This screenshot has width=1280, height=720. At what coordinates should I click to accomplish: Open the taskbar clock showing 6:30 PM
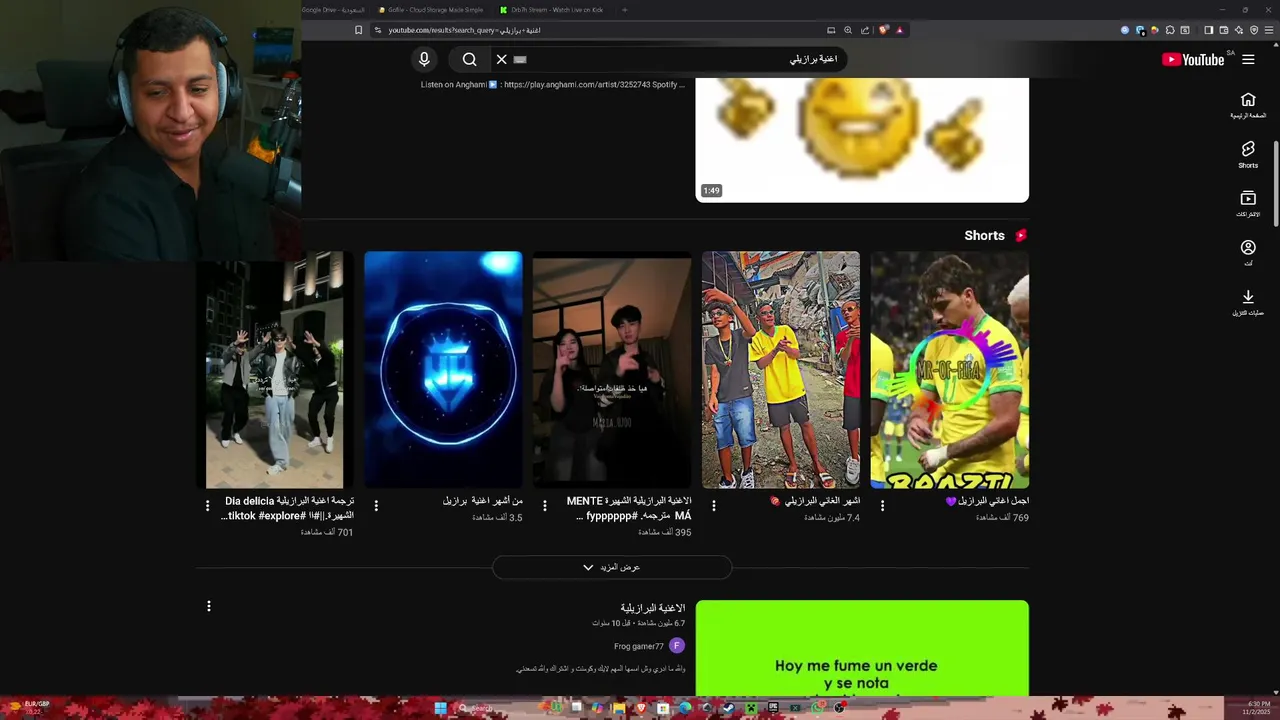pyautogui.click(x=1257, y=708)
